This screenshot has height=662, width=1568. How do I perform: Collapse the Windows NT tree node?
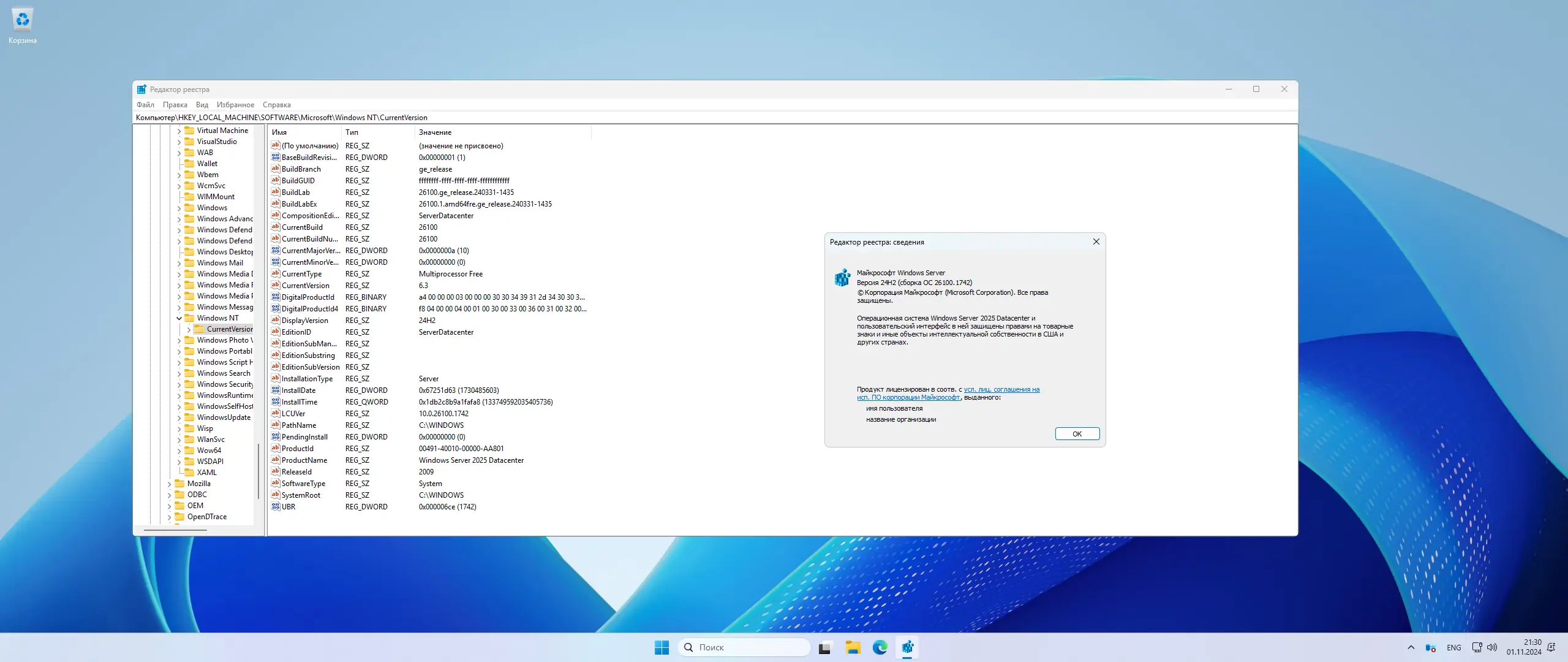pyautogui.click(x=179, y=318)
